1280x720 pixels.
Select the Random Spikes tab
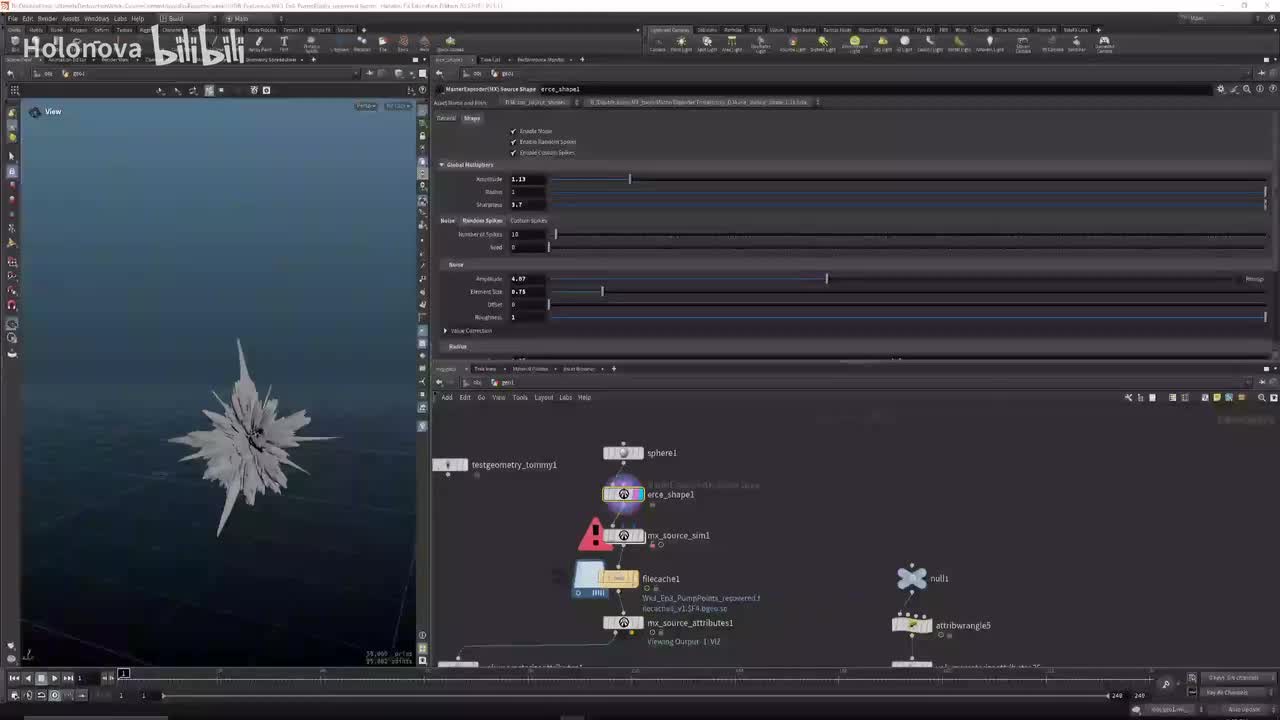coord(482,221)
